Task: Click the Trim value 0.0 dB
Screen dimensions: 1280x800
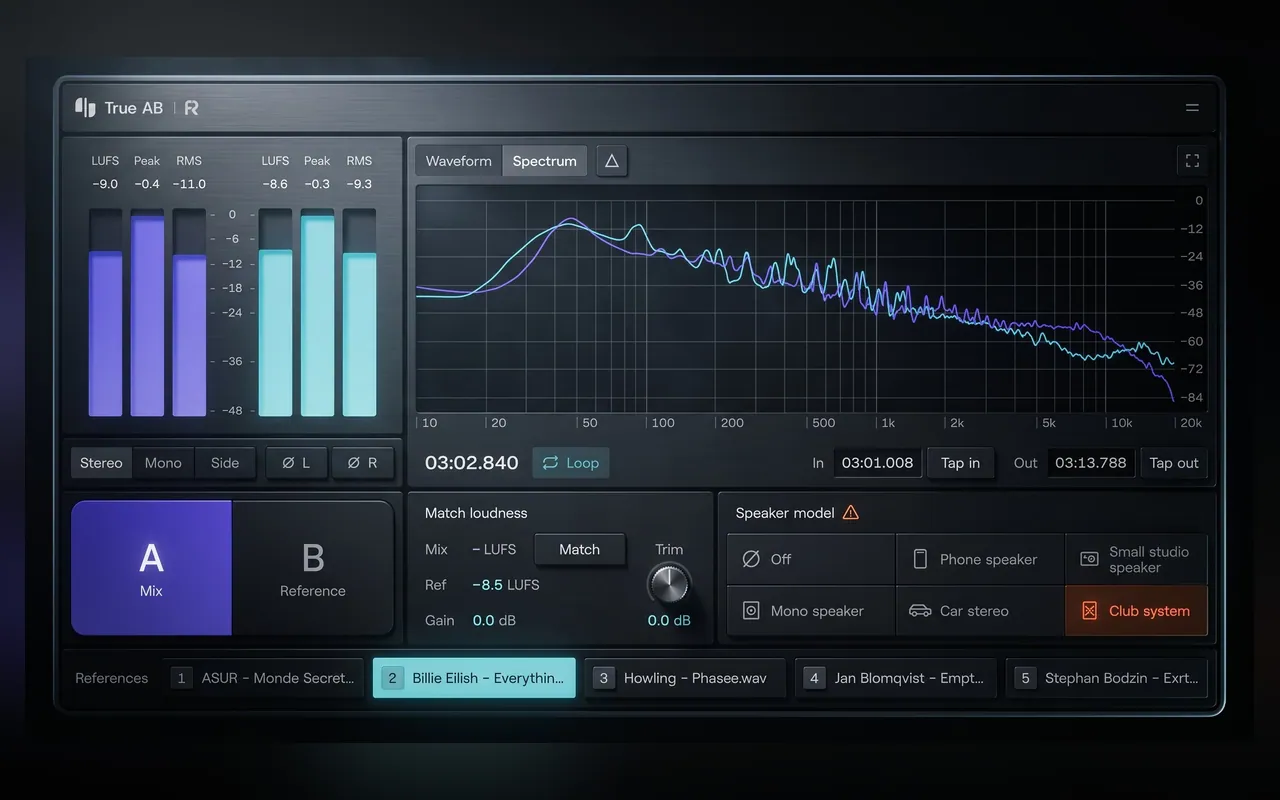Action: coord(669,620)
